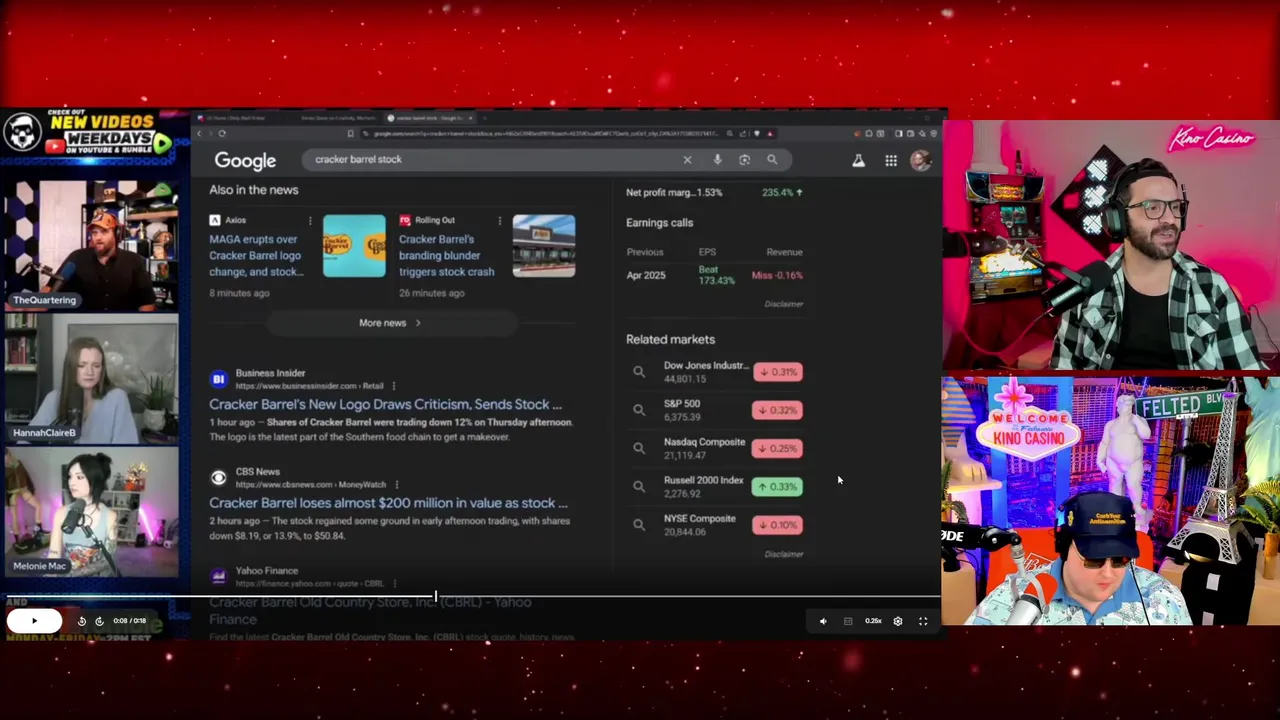Open the three-dot menu for Business Insider result
Viewport: 1280px width, 720px height.
point(393,386)
